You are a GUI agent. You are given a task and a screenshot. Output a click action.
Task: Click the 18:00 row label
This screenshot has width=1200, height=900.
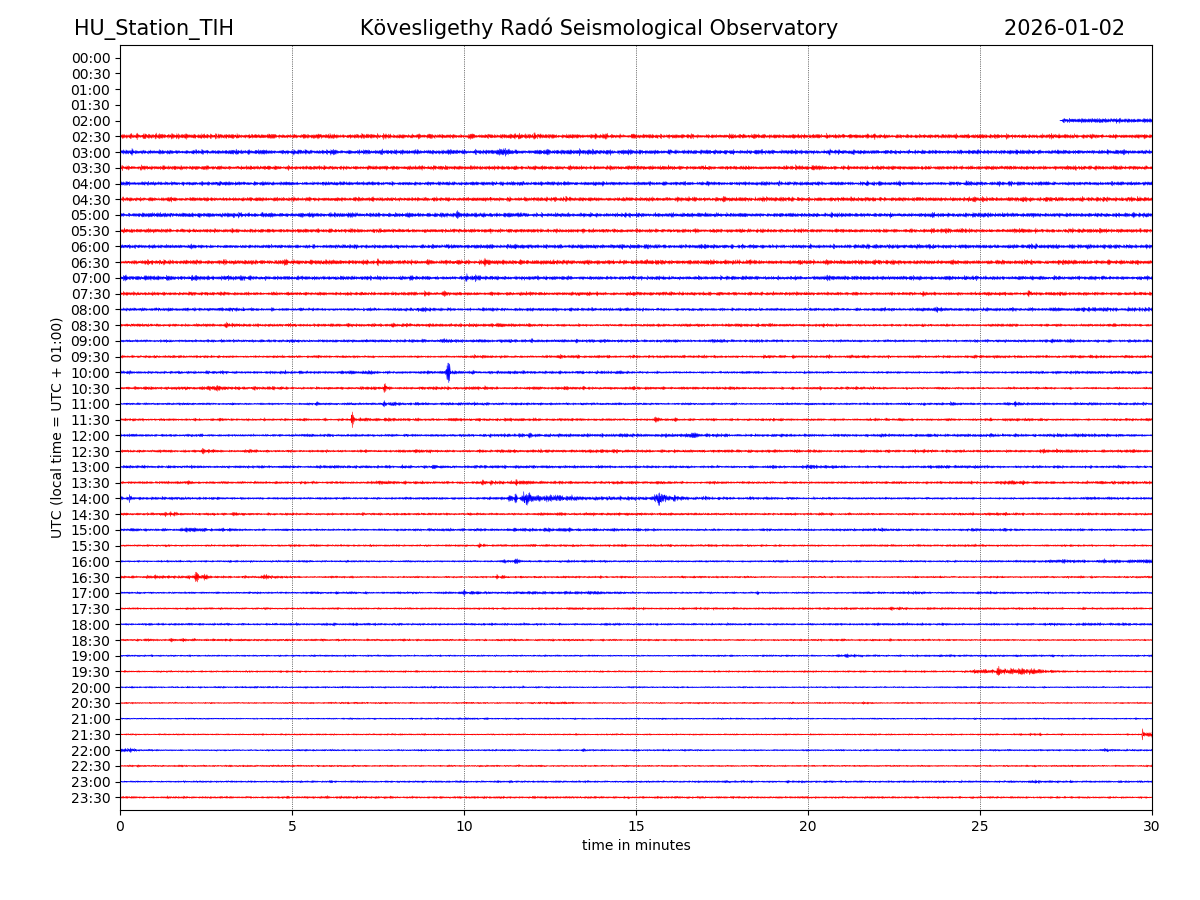pos(91,625)
